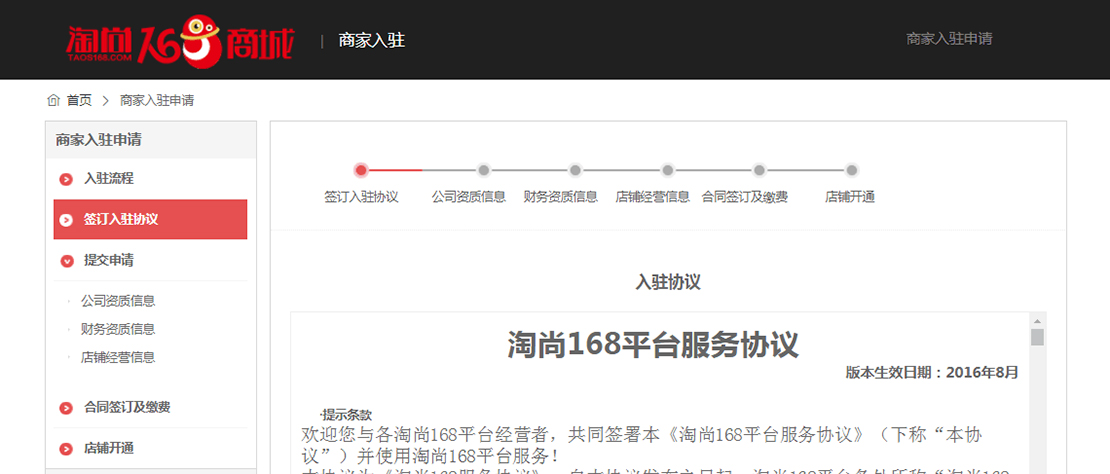Click the red 签订入驻协议 step dot
Screen dimensions: 1110x474
361,170
